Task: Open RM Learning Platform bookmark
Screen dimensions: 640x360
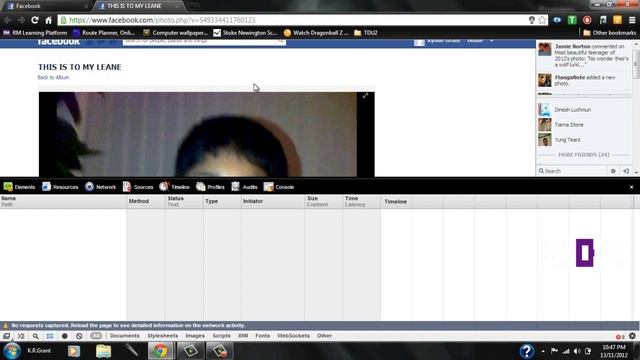Action: [x=35, y=33]
